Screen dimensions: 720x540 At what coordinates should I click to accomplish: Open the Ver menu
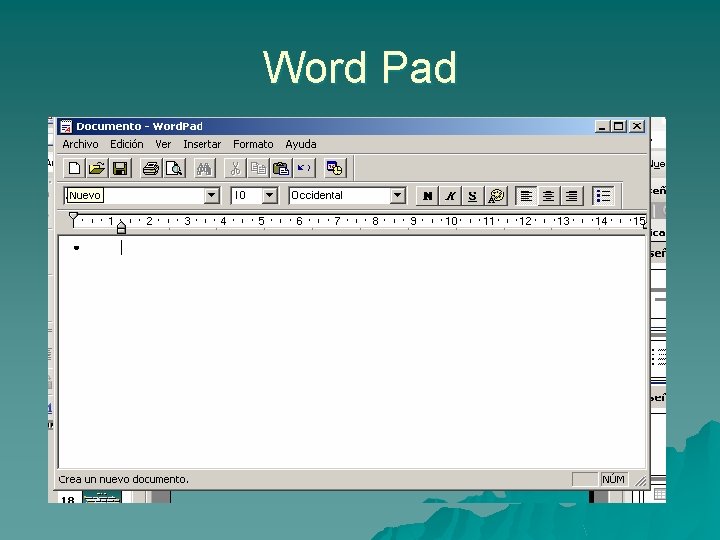click(163, 144)
